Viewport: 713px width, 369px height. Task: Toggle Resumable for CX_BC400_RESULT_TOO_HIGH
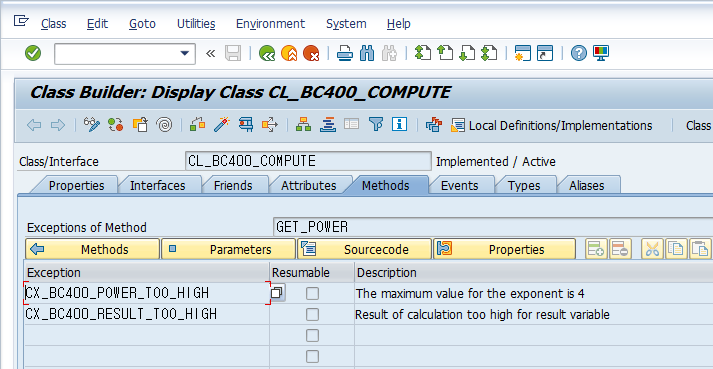[312, 314]
